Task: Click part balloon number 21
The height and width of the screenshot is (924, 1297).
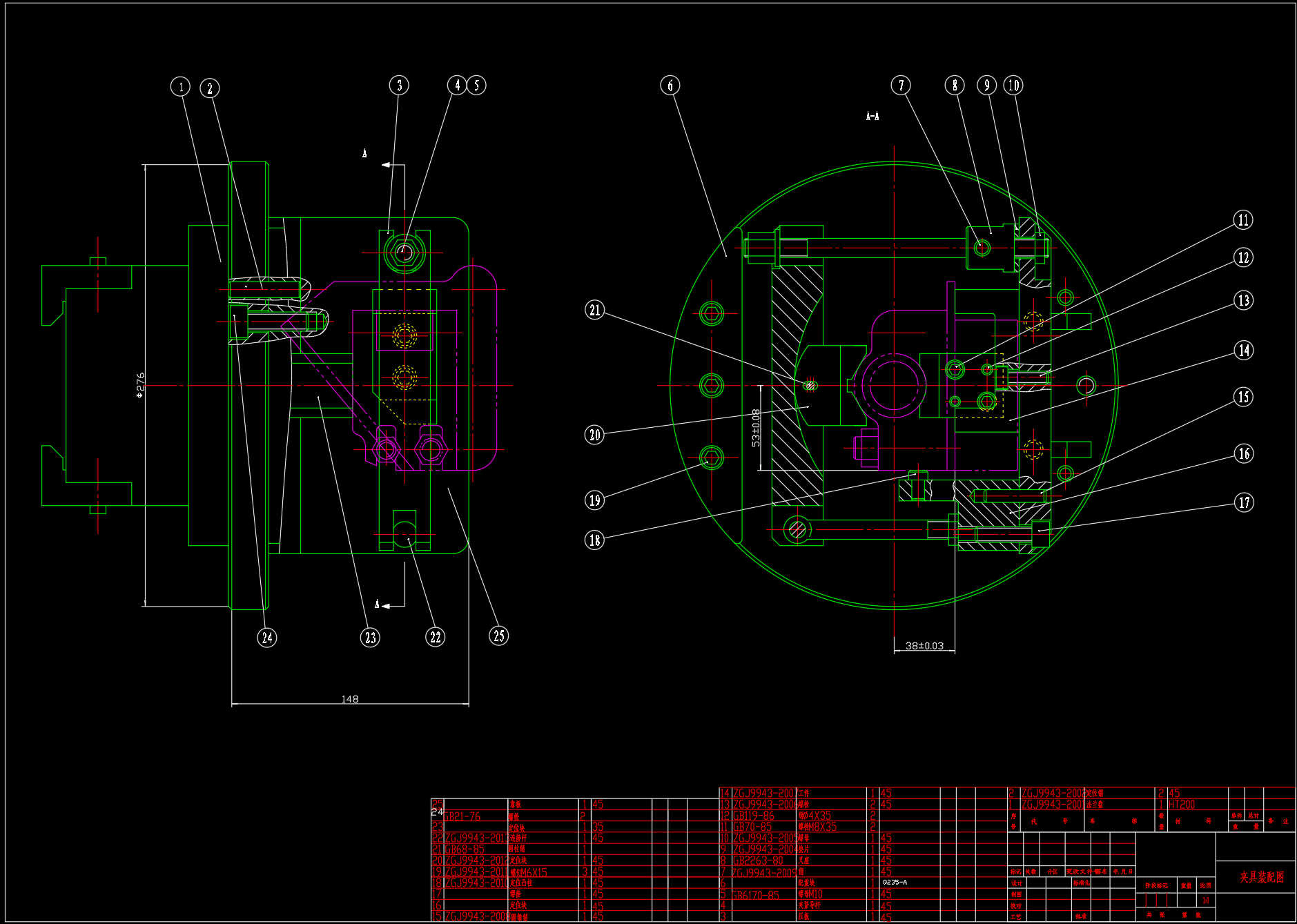Action: click(x=594, y=310)
